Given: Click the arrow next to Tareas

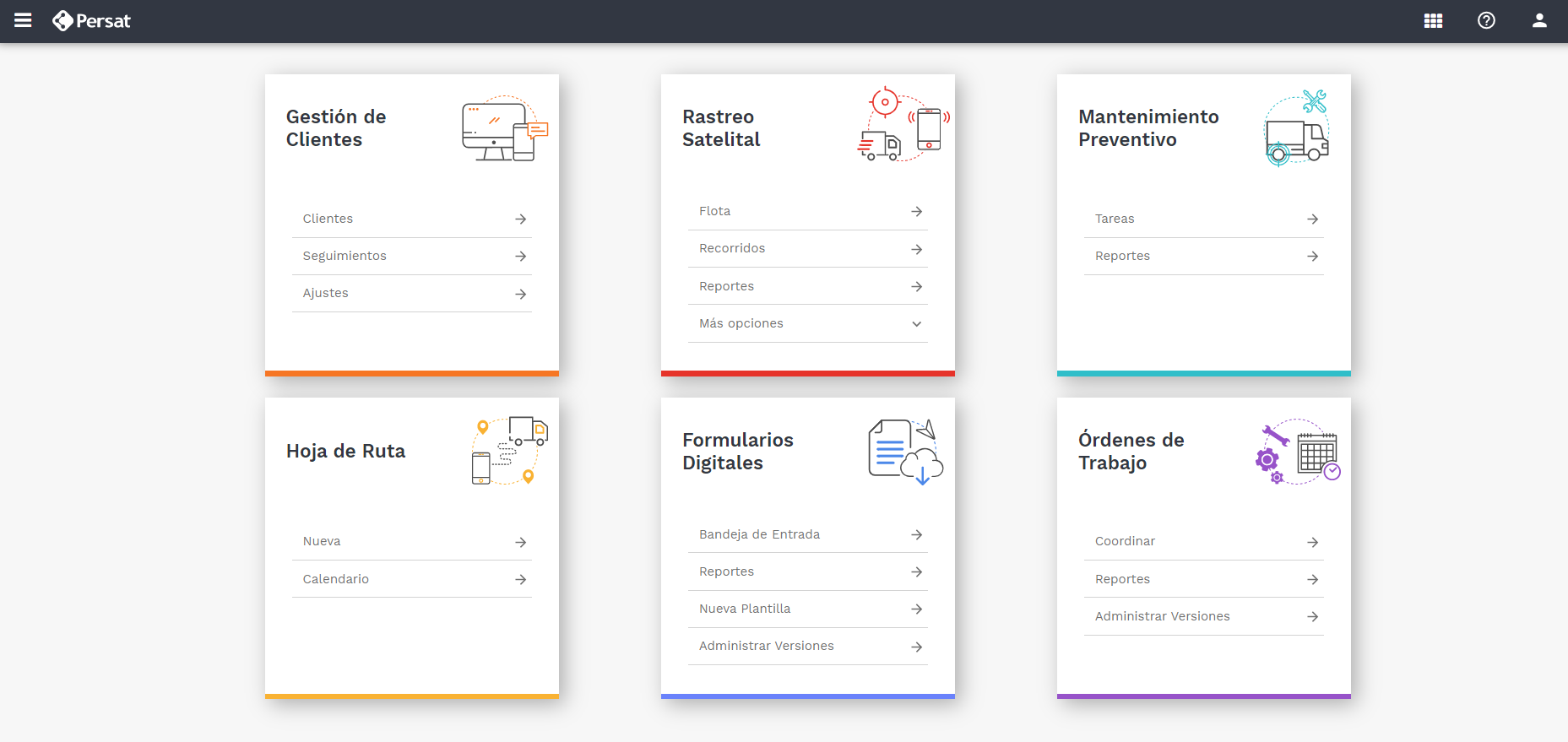Looking at the screenshot, I should point(1313,219).
